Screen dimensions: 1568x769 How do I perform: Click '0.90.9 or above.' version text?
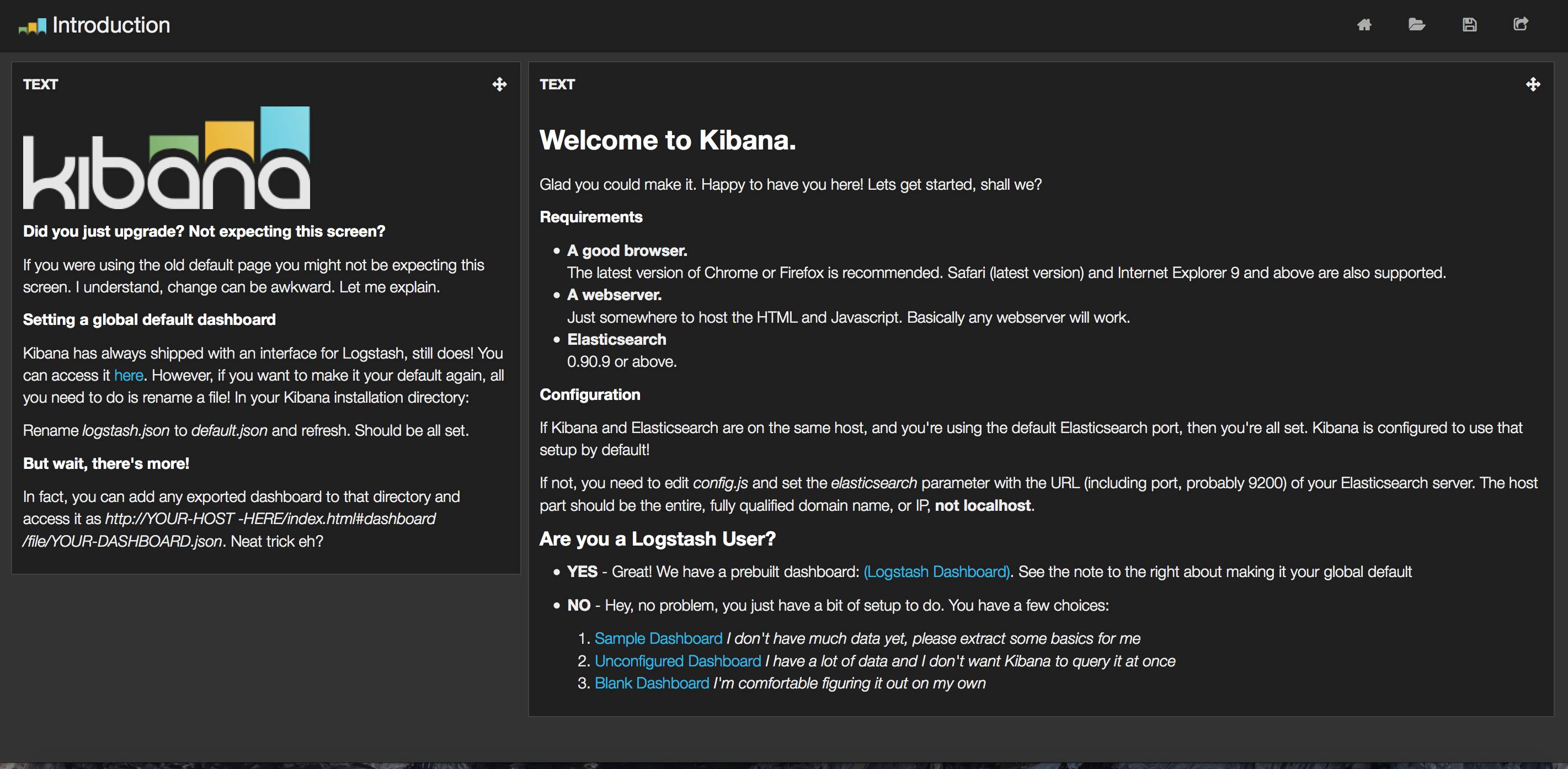click(x=621, y=362)
